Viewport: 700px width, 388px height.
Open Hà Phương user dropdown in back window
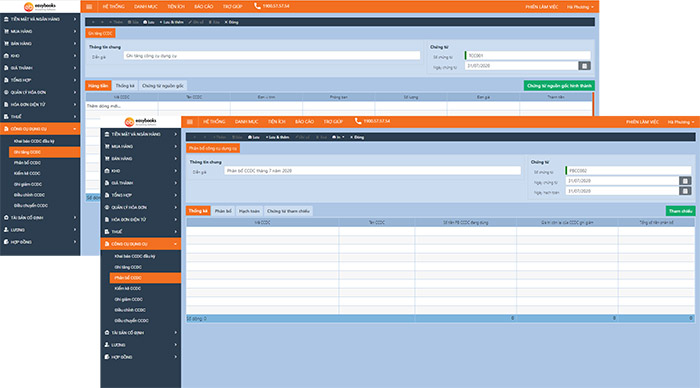[x=580, y=7]
